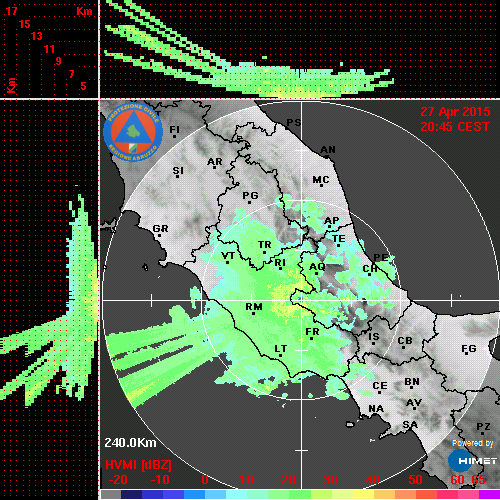
Task: Click the Powered by text
Action: [x=473, y=443]
